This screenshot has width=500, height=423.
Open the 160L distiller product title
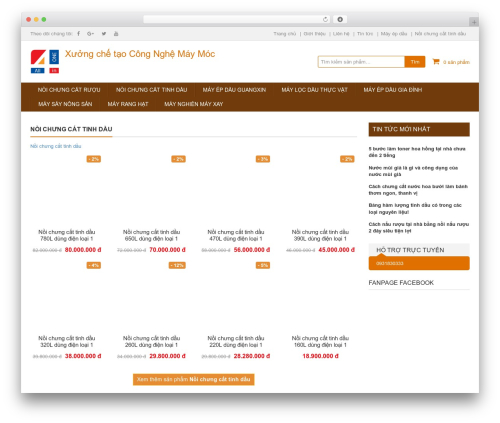[x=320, y=342]
